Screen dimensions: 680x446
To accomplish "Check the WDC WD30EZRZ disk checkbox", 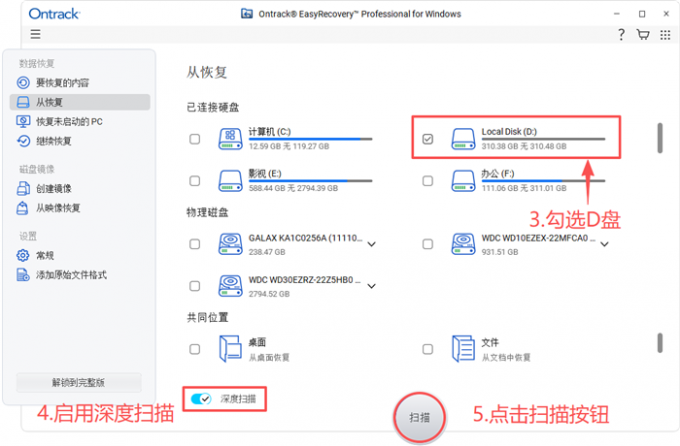I will pos(195,286).
